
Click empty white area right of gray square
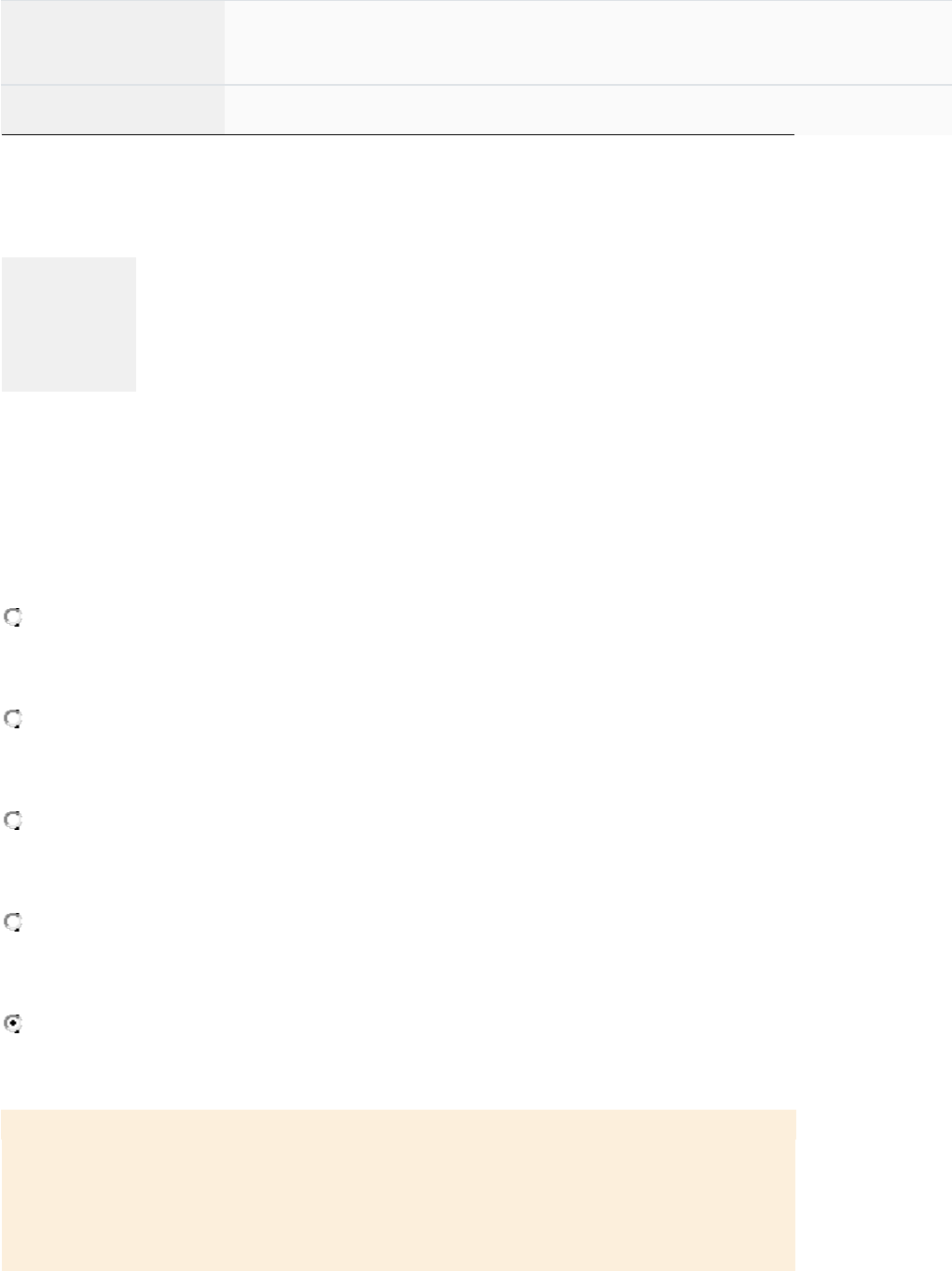[x=466, y=325]
